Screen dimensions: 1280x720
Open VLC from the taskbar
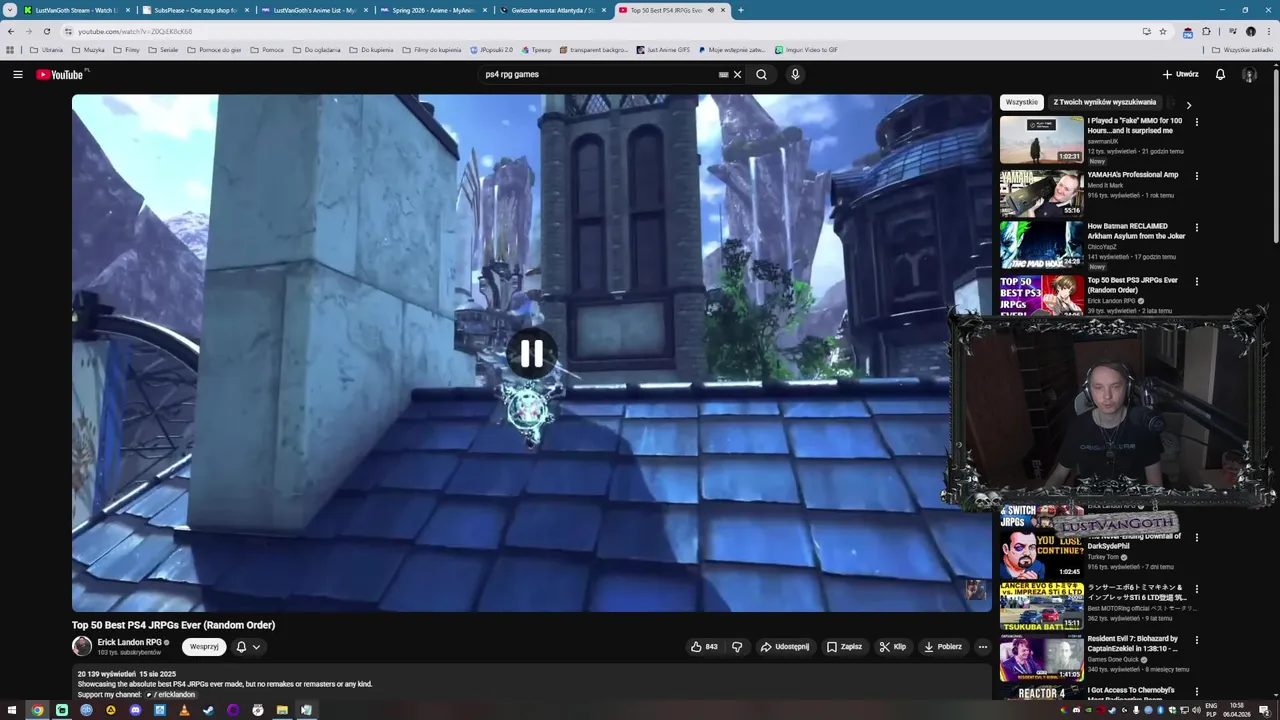tap(184, 710)
